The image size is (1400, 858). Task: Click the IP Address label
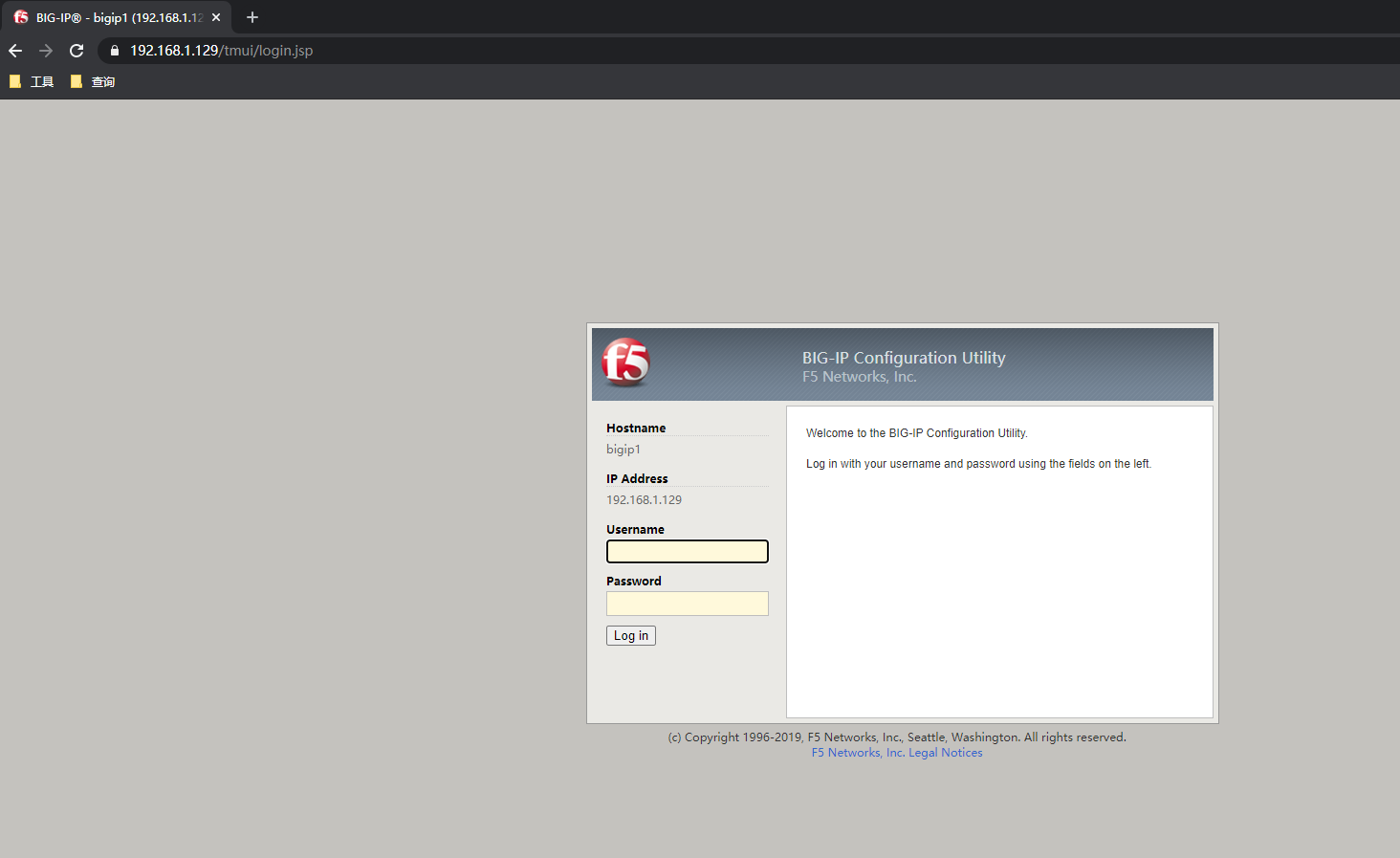(637, 479)
